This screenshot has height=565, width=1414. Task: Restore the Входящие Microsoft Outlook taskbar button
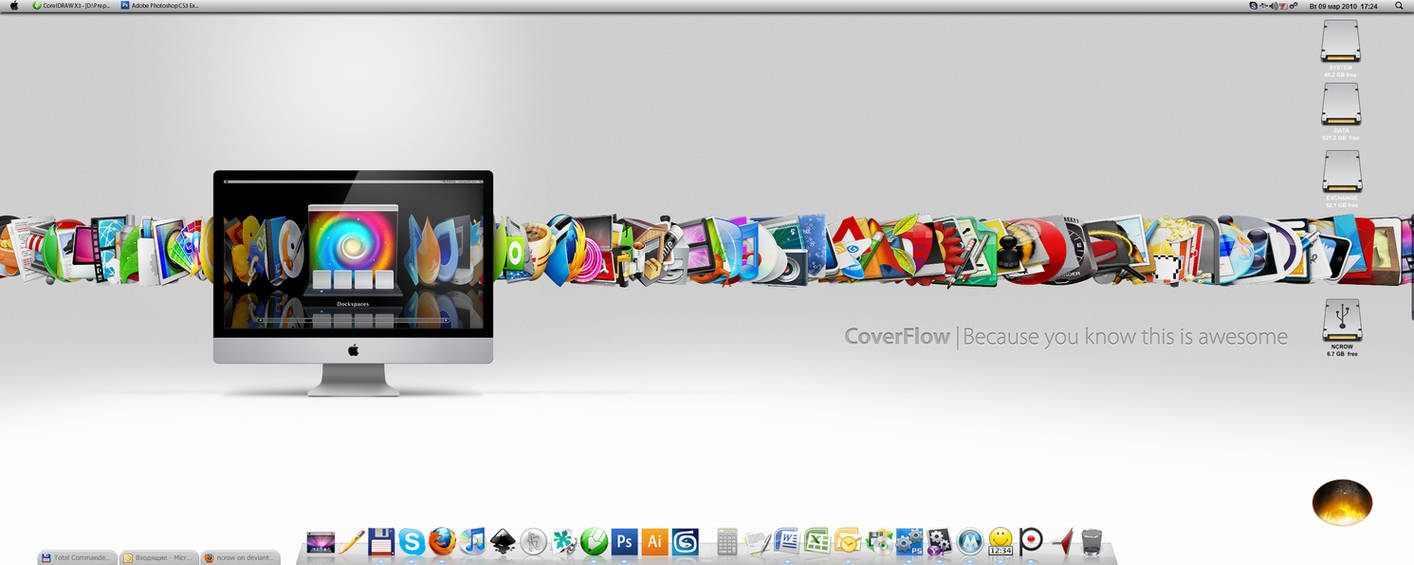tap(158, 557)
